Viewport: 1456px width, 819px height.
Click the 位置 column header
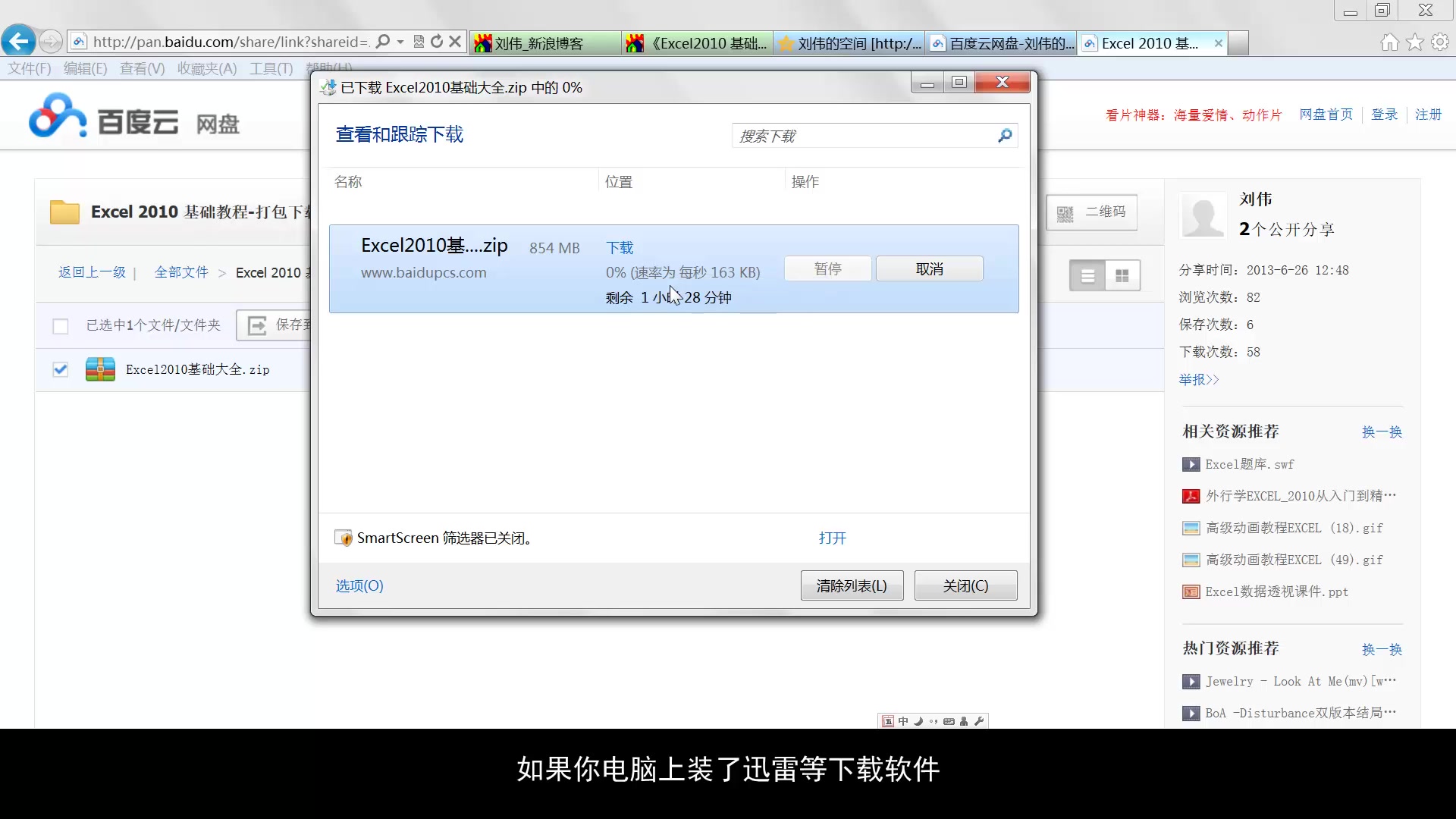(x=619, y=181)
